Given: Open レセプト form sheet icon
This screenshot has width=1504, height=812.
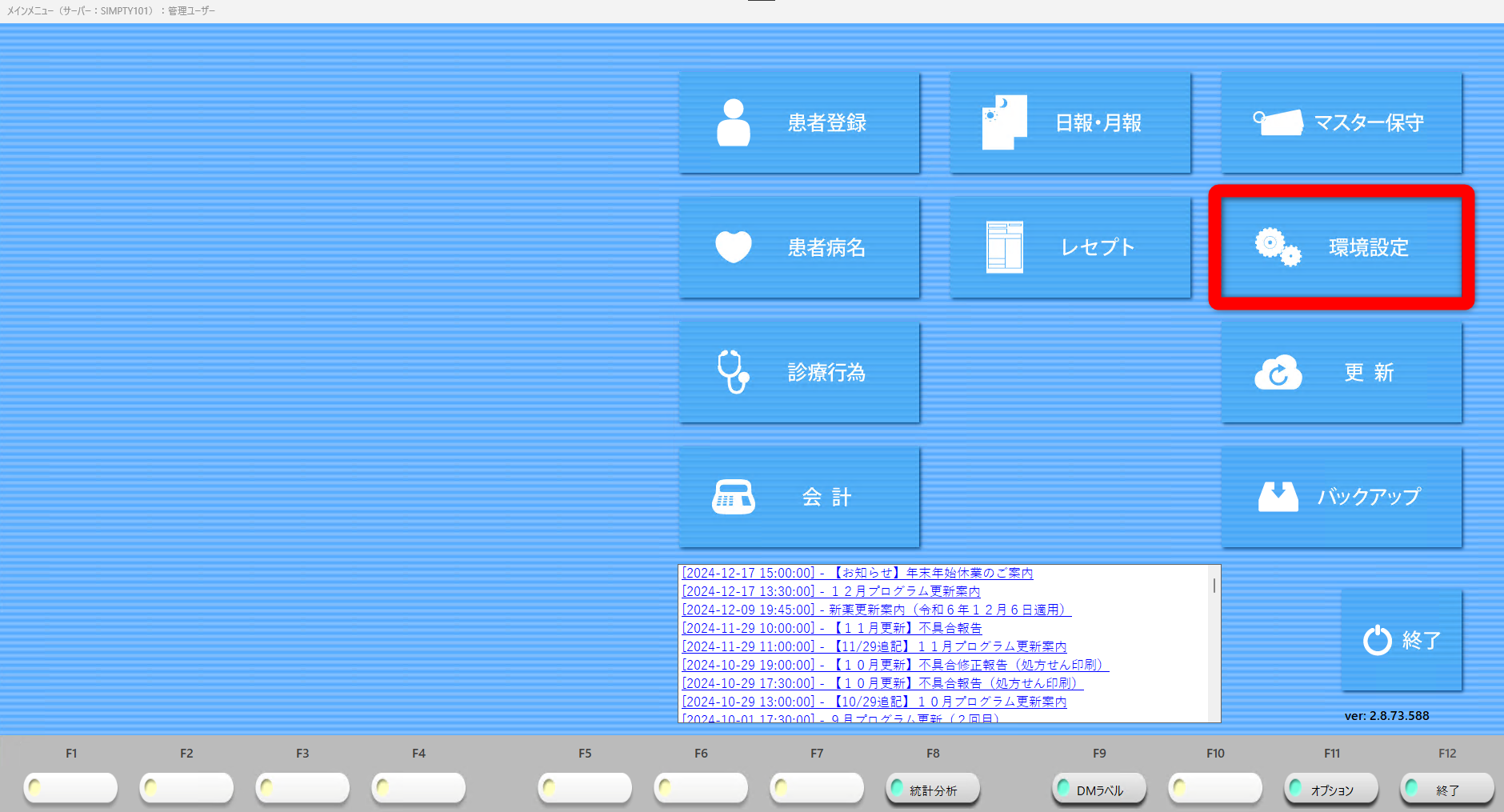Looking at the screenshot, I should click(1004, 247).
